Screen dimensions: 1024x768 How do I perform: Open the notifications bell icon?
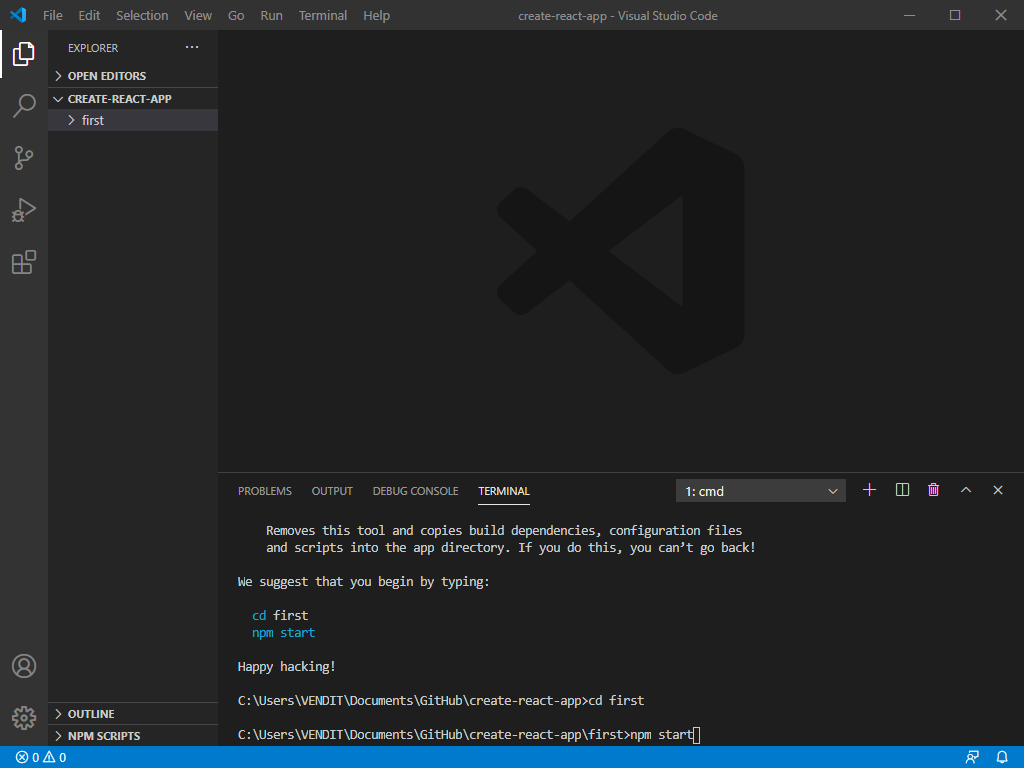[x=1002, y=757]
